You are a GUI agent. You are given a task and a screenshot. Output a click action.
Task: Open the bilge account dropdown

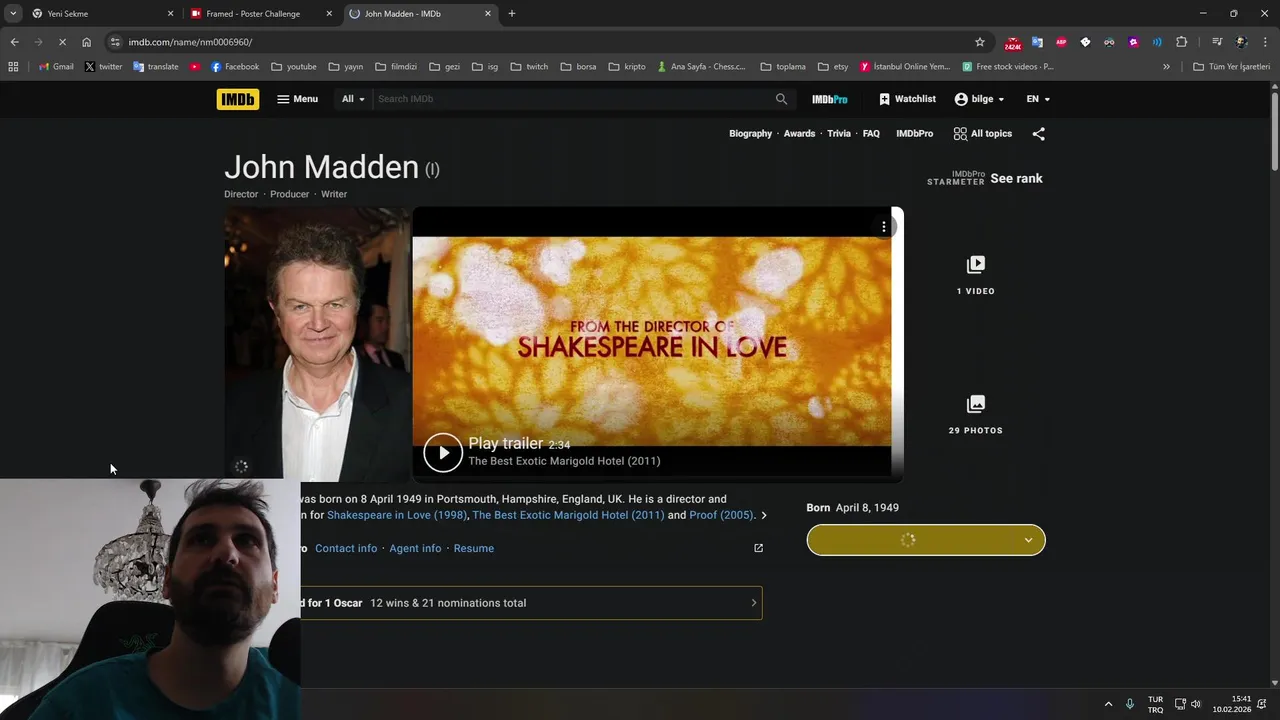[x=979, y=99]
